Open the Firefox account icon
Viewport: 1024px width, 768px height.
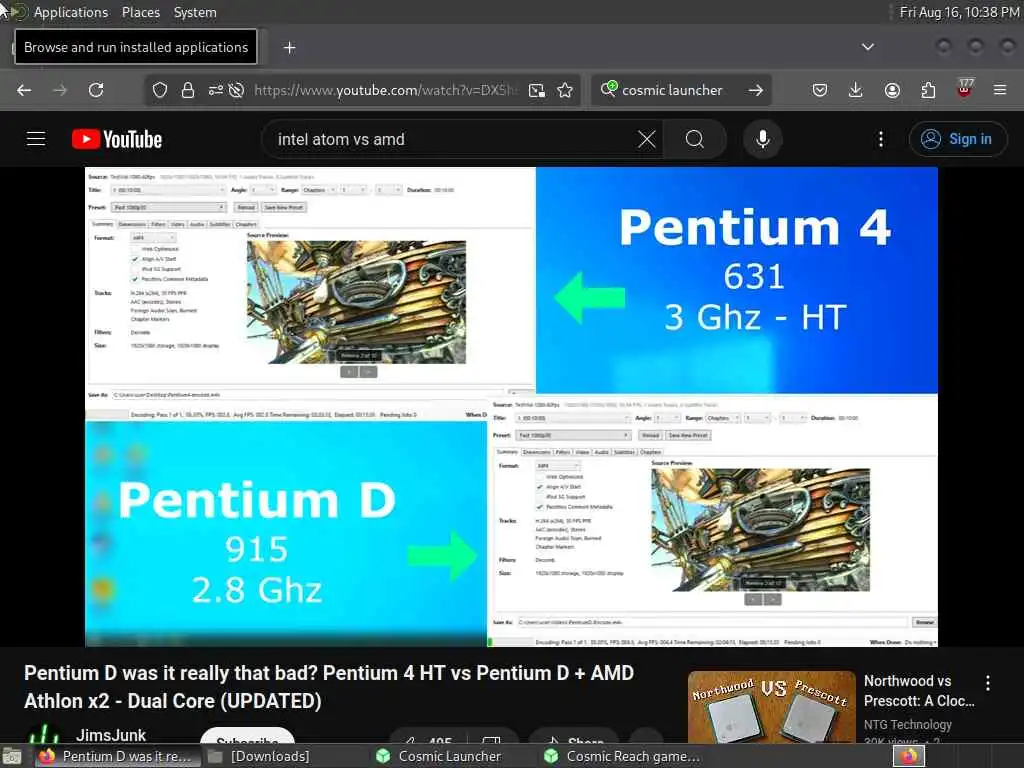click(x=892, y=90)
